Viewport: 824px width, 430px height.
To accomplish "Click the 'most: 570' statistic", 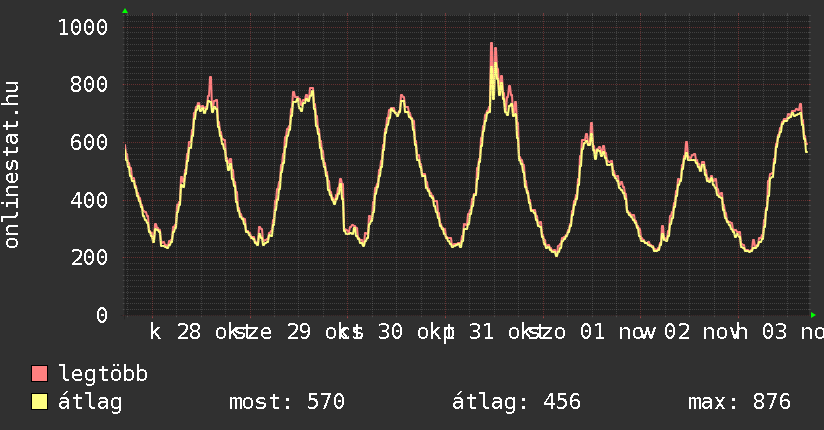I will pos(287,402).
